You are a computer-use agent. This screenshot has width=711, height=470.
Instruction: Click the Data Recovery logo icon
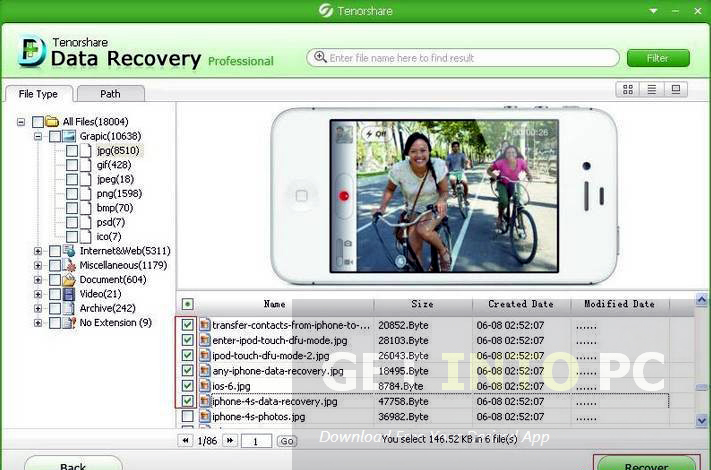point(32,50)
